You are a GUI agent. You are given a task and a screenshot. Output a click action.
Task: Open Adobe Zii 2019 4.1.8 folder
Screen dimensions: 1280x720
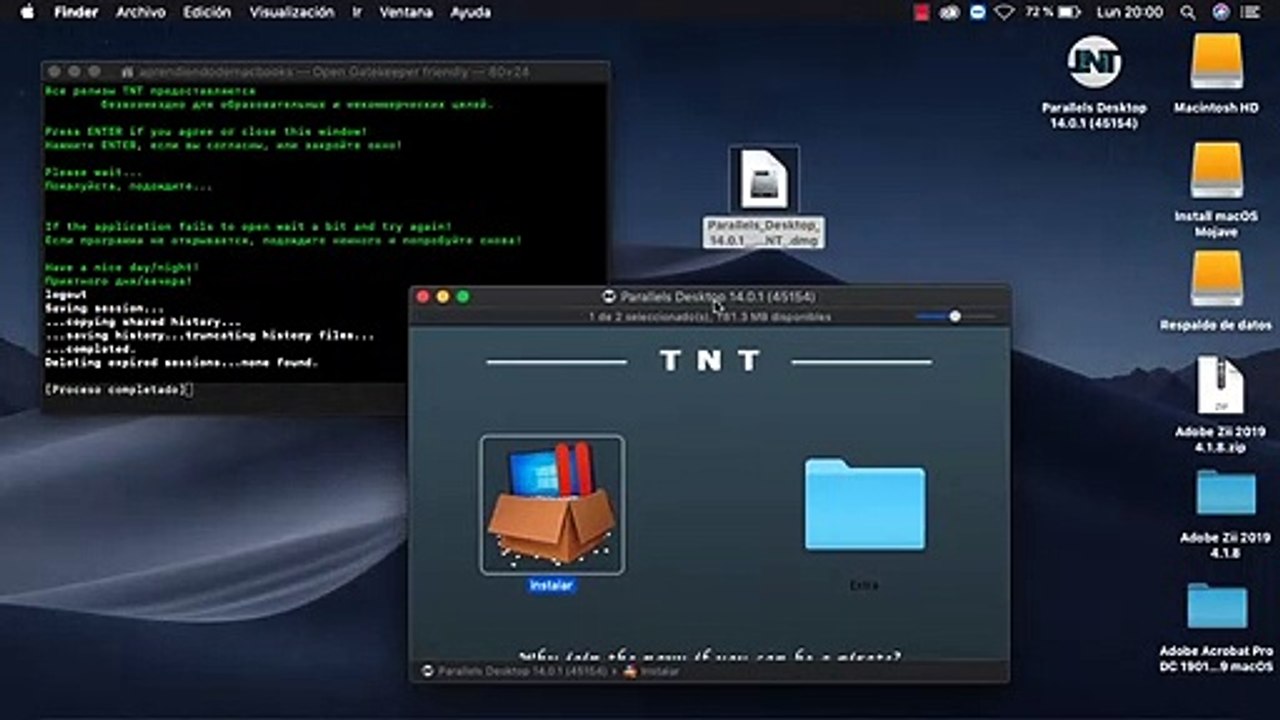1226,494
